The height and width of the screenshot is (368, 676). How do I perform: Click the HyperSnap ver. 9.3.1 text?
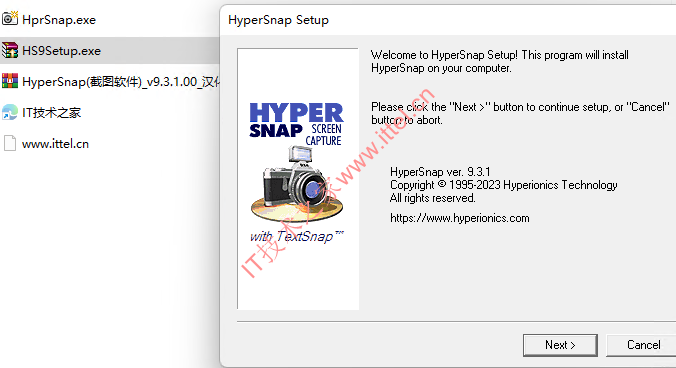440,172
